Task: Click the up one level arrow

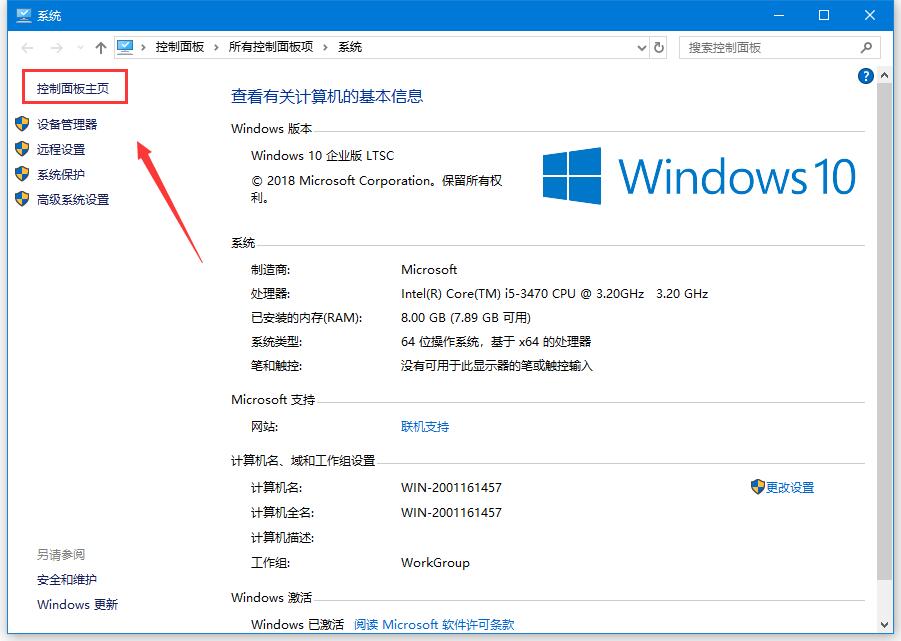Action: pos(100,47)
